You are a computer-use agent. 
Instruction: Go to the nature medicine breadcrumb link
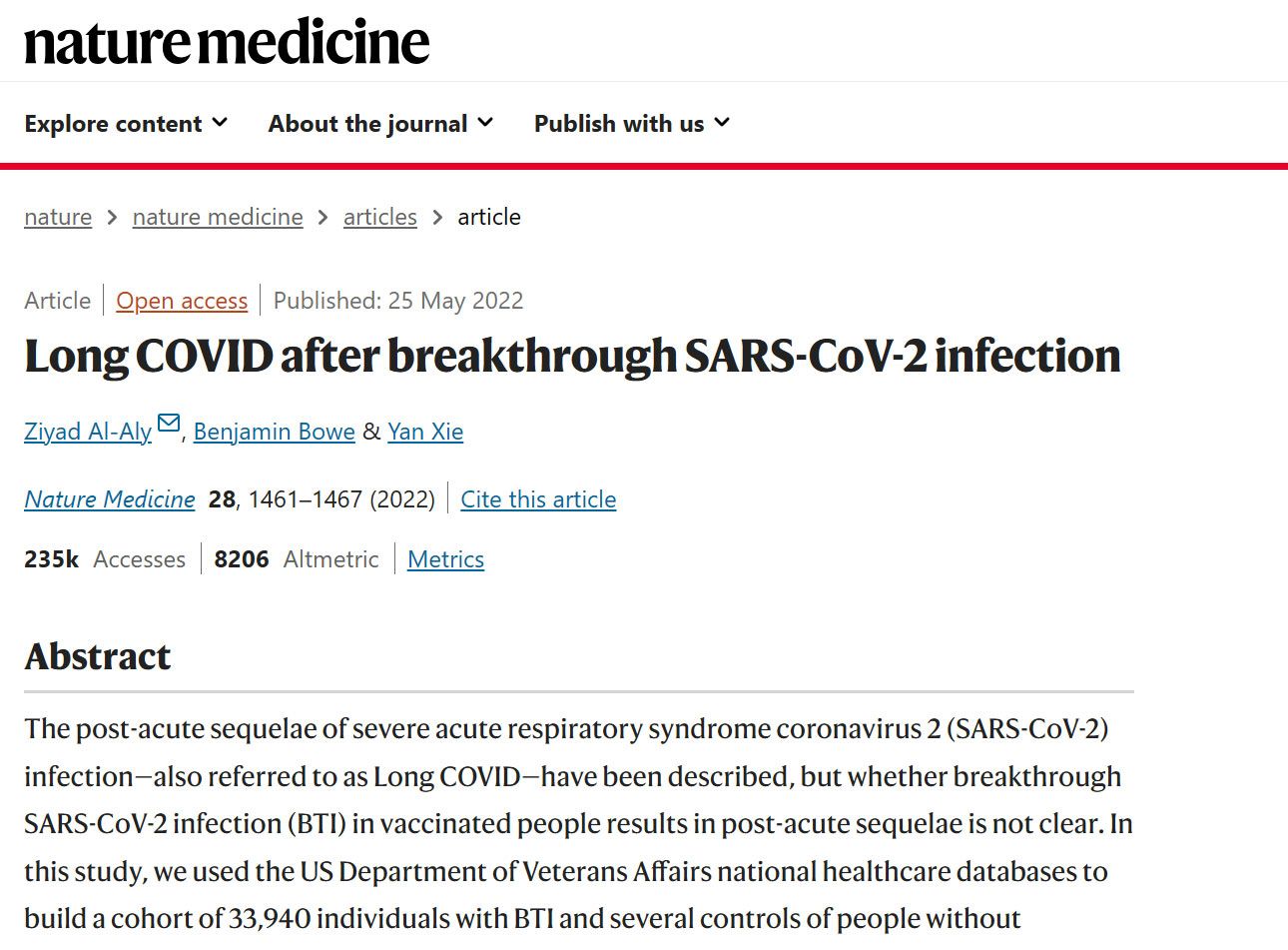pyautogui.click(x=218, y=217)
